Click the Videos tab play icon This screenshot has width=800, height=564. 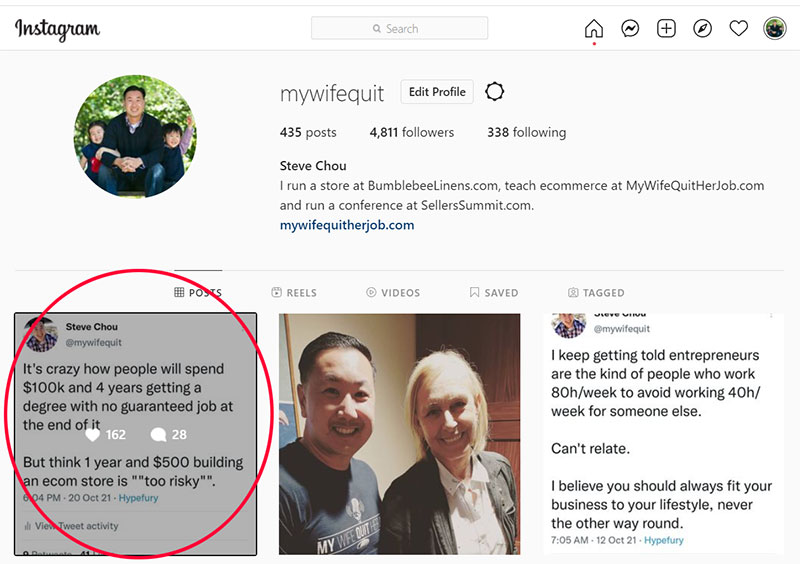(371, 292)
